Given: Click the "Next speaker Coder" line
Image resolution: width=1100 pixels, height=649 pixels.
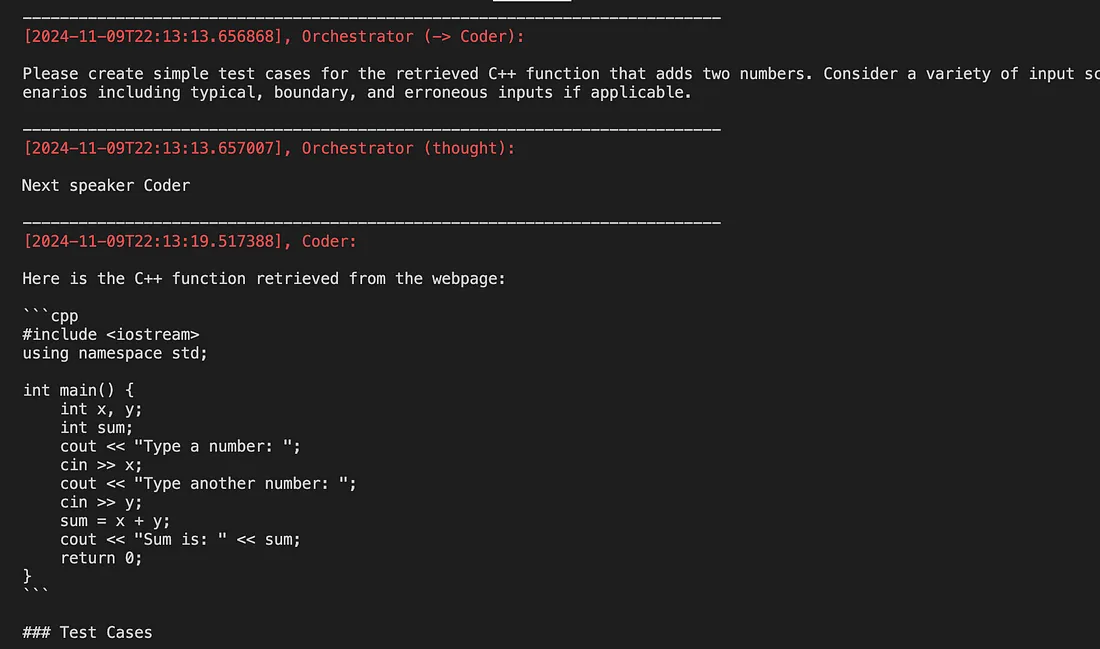Looking at the screenshot, I should coord(106,185).
